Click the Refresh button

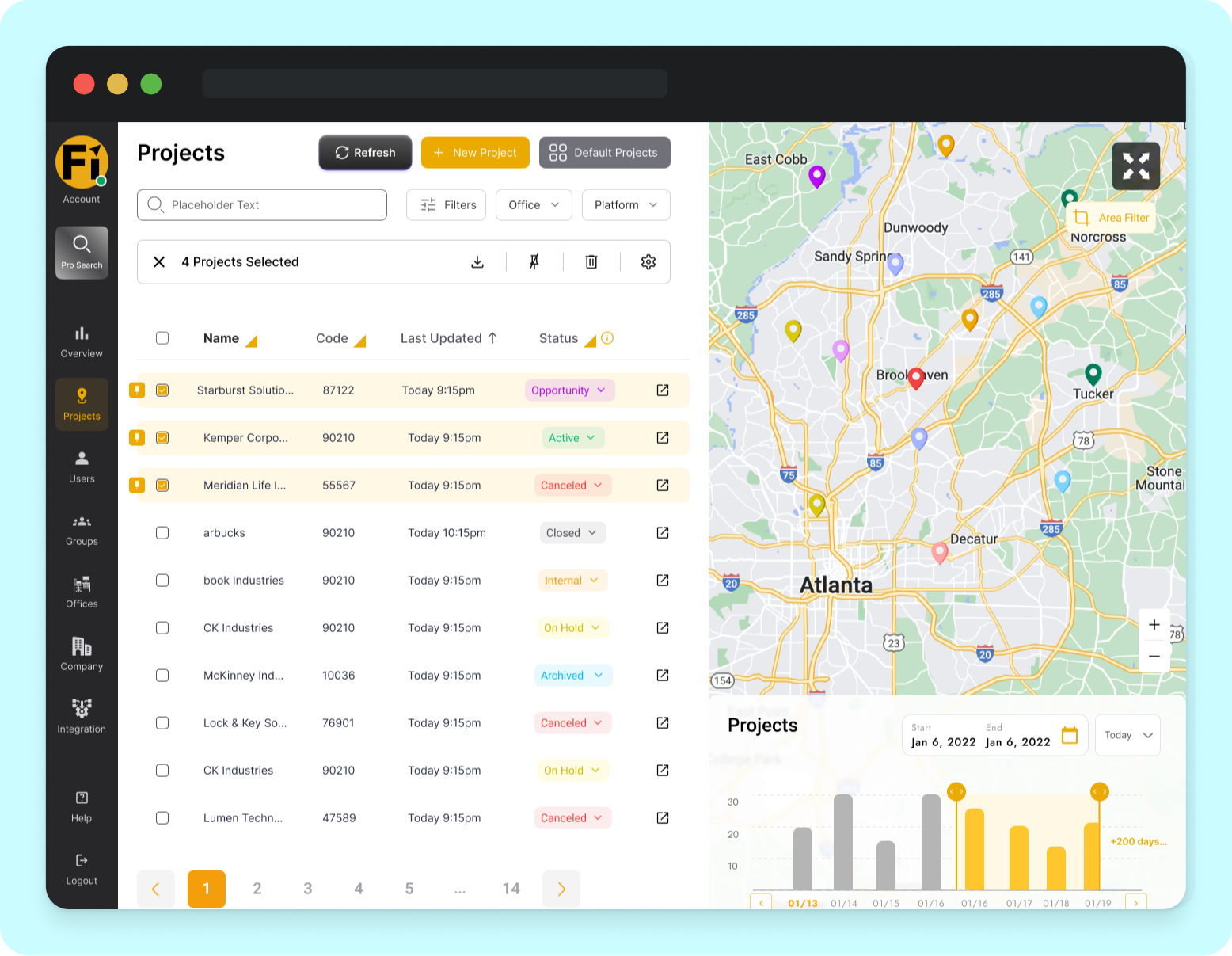pos(365,153)
